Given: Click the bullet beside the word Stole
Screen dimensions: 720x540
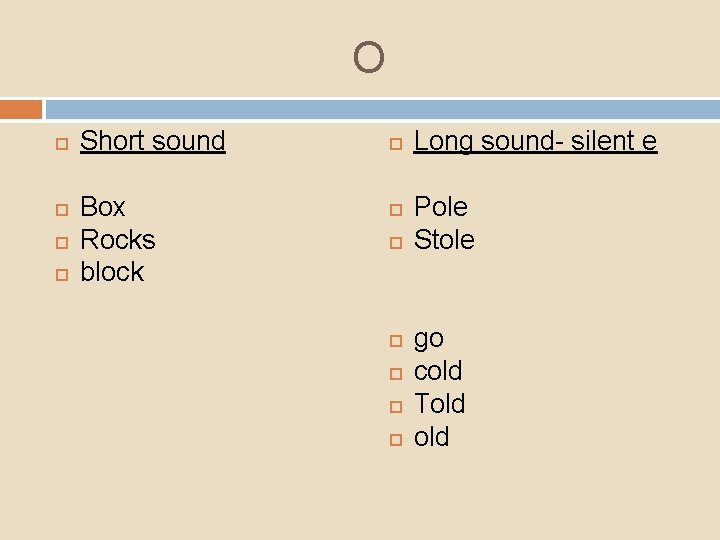Looking at the screenshot, I should pyautogui.click(x=395, y=242).
